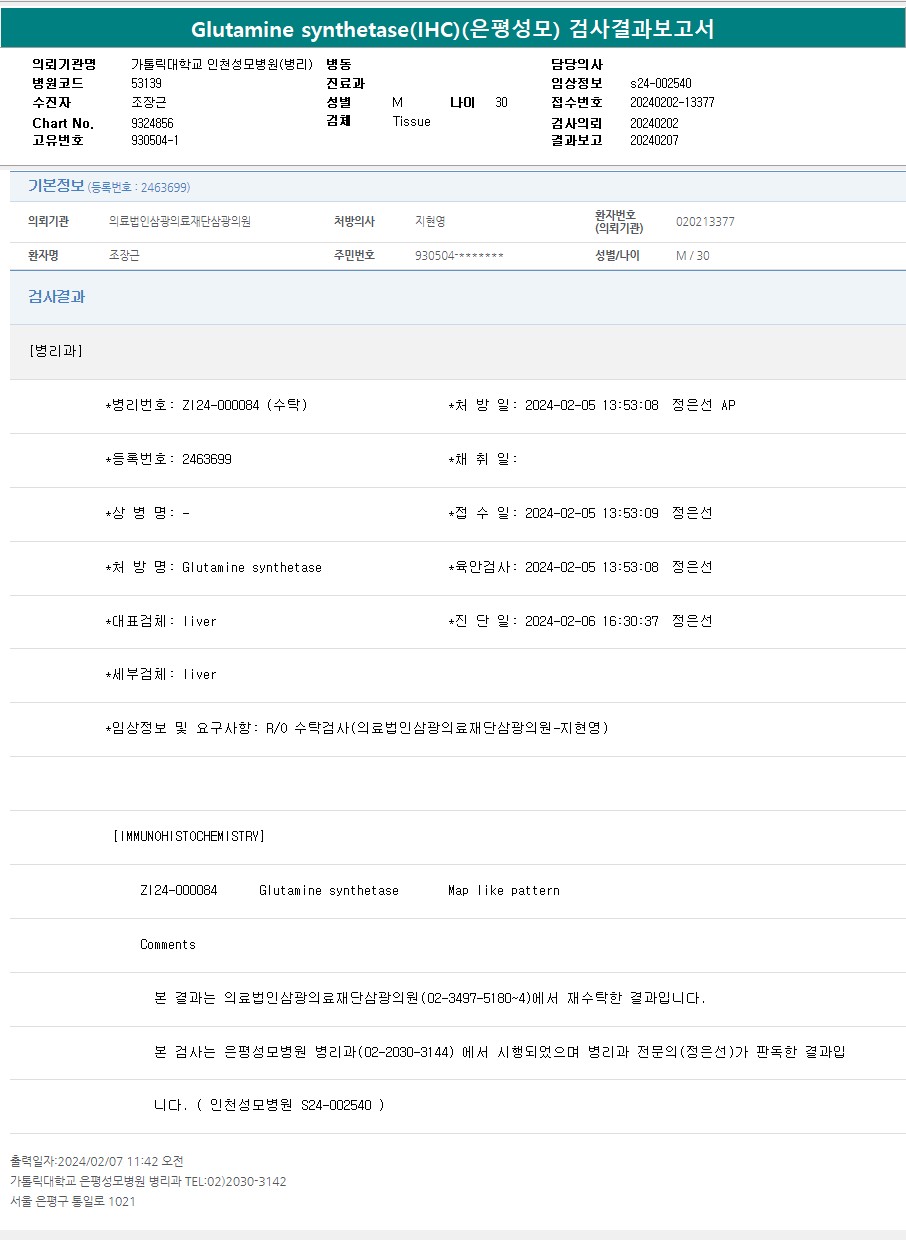Click the 출력일자 print date in footer

pyautogui.click(x=97, y=1161)
